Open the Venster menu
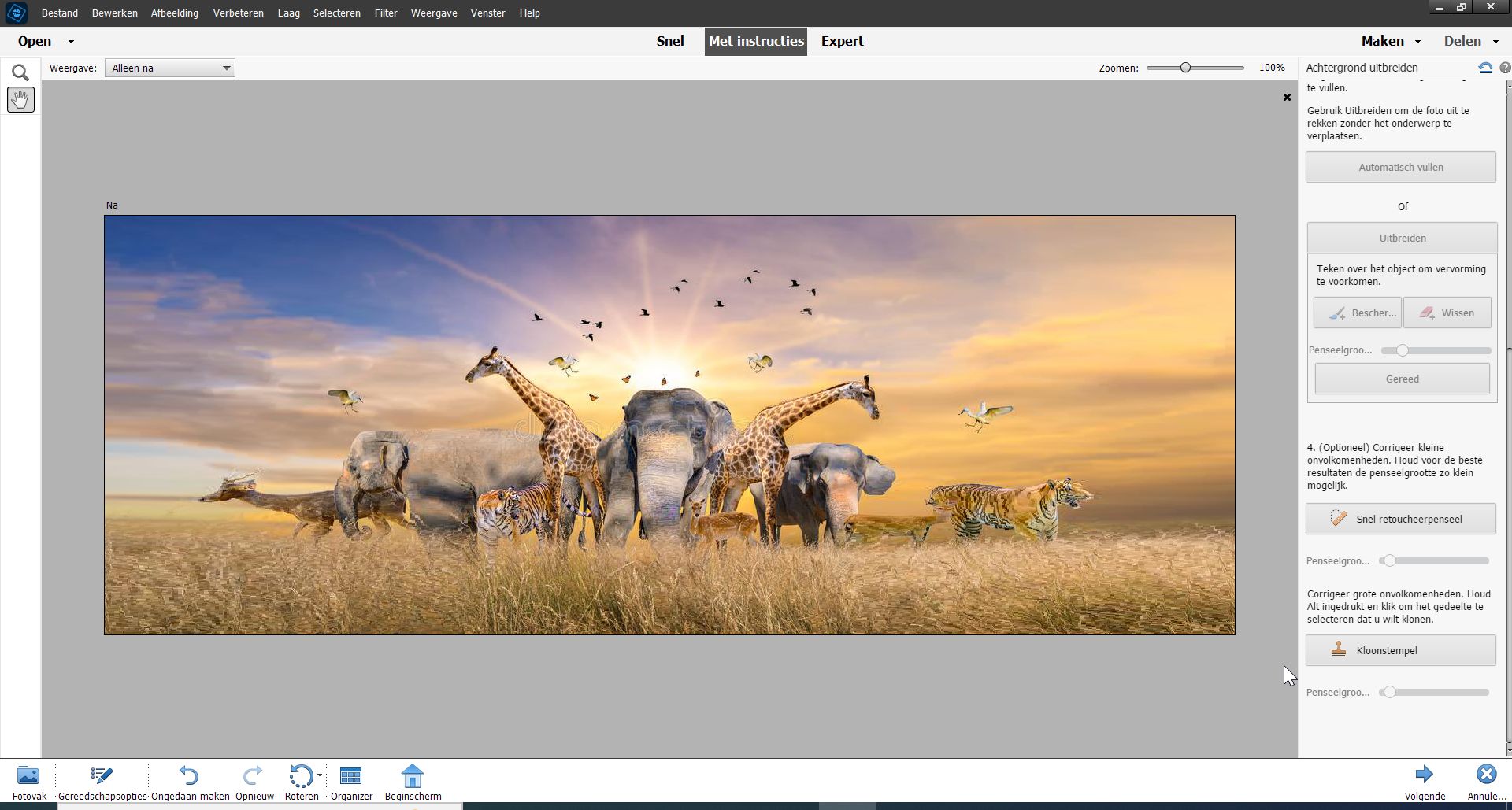Viewport: 1512px width, 810px height. [x=488, y=13]
